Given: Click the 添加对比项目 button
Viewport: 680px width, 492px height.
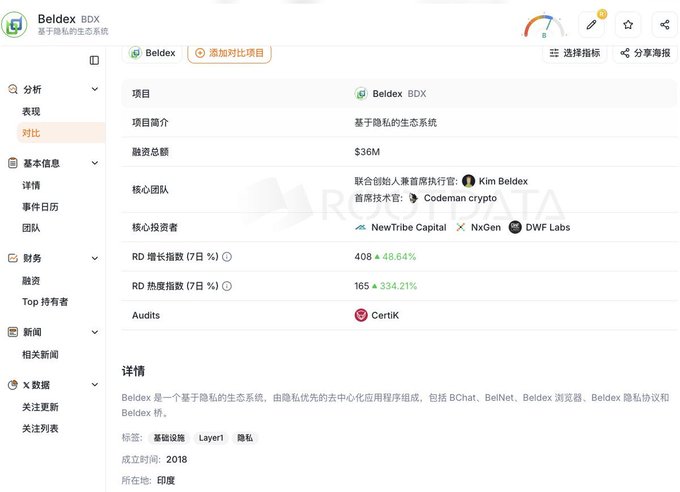Looking at the screenshot, I should (x=229, y=53).
